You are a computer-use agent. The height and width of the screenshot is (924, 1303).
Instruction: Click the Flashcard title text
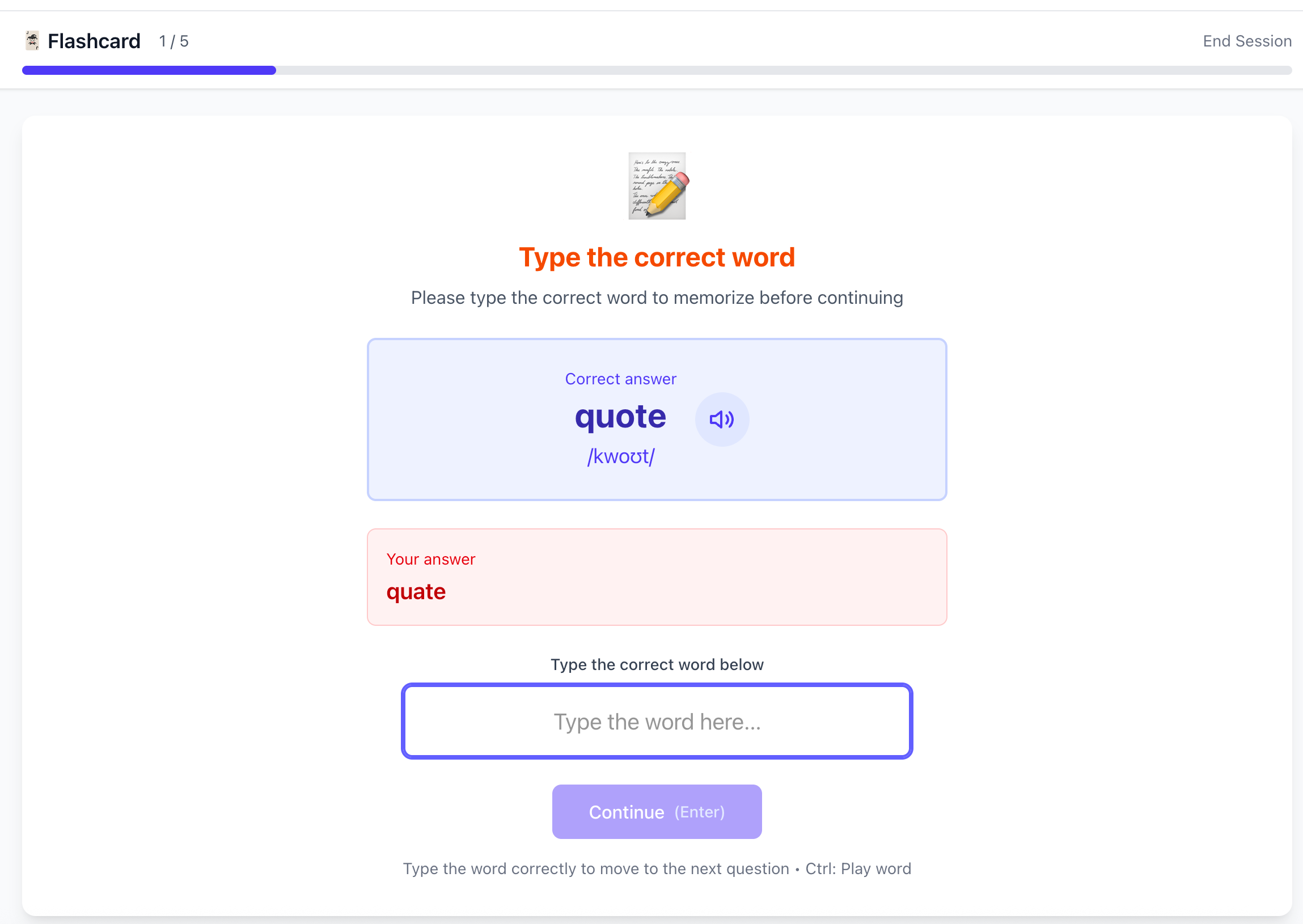point(94,41)
